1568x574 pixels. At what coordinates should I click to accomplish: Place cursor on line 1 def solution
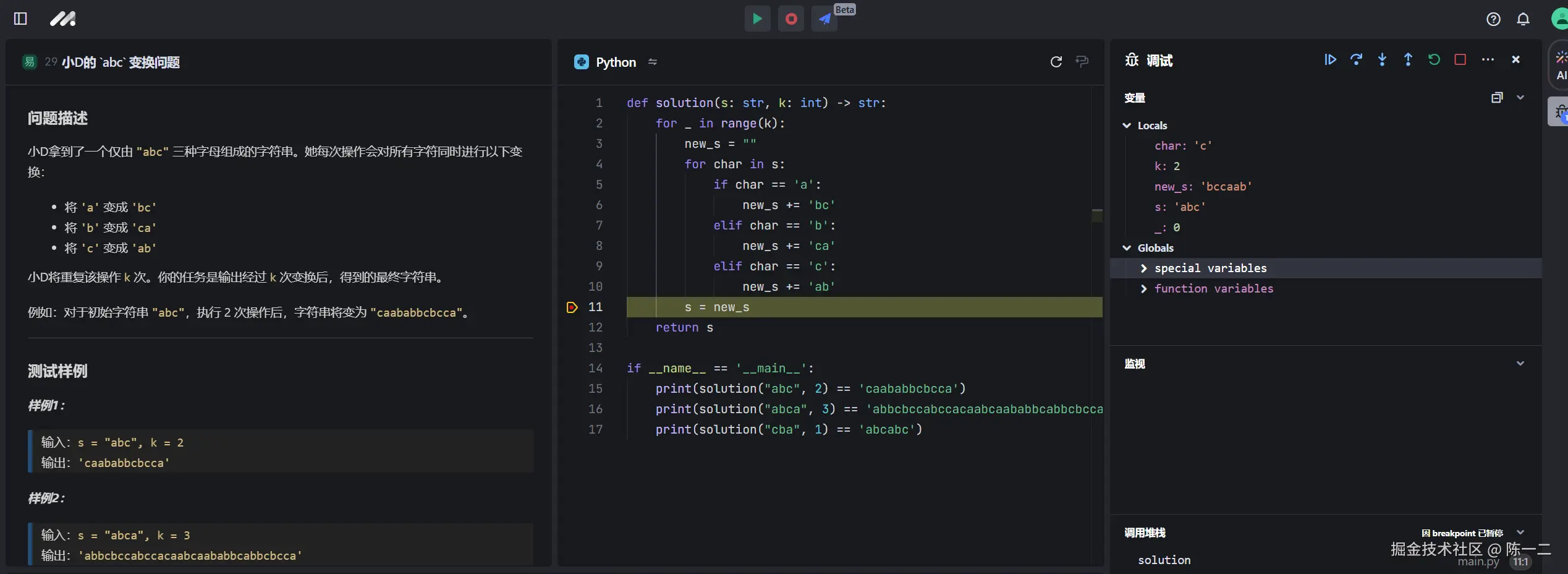click(756, 103)
